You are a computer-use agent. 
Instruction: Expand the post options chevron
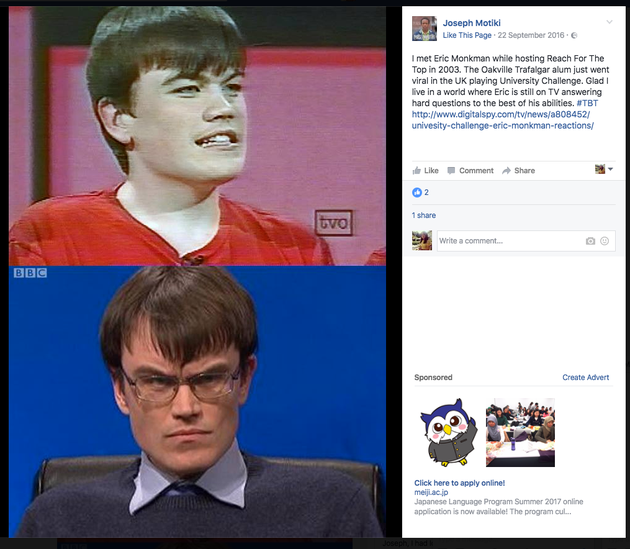coord(609,22)
